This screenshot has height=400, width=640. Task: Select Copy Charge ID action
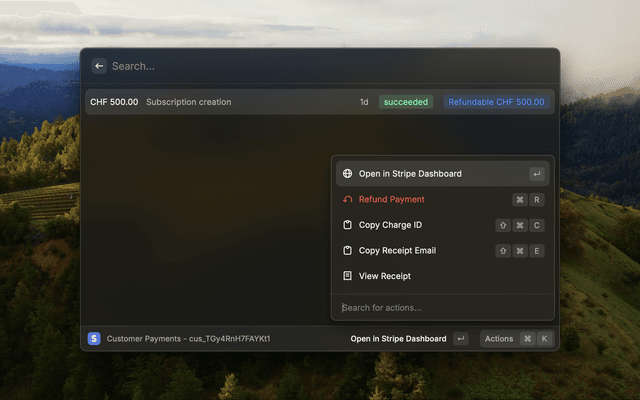pyautogui.click(x=442, y=225)
